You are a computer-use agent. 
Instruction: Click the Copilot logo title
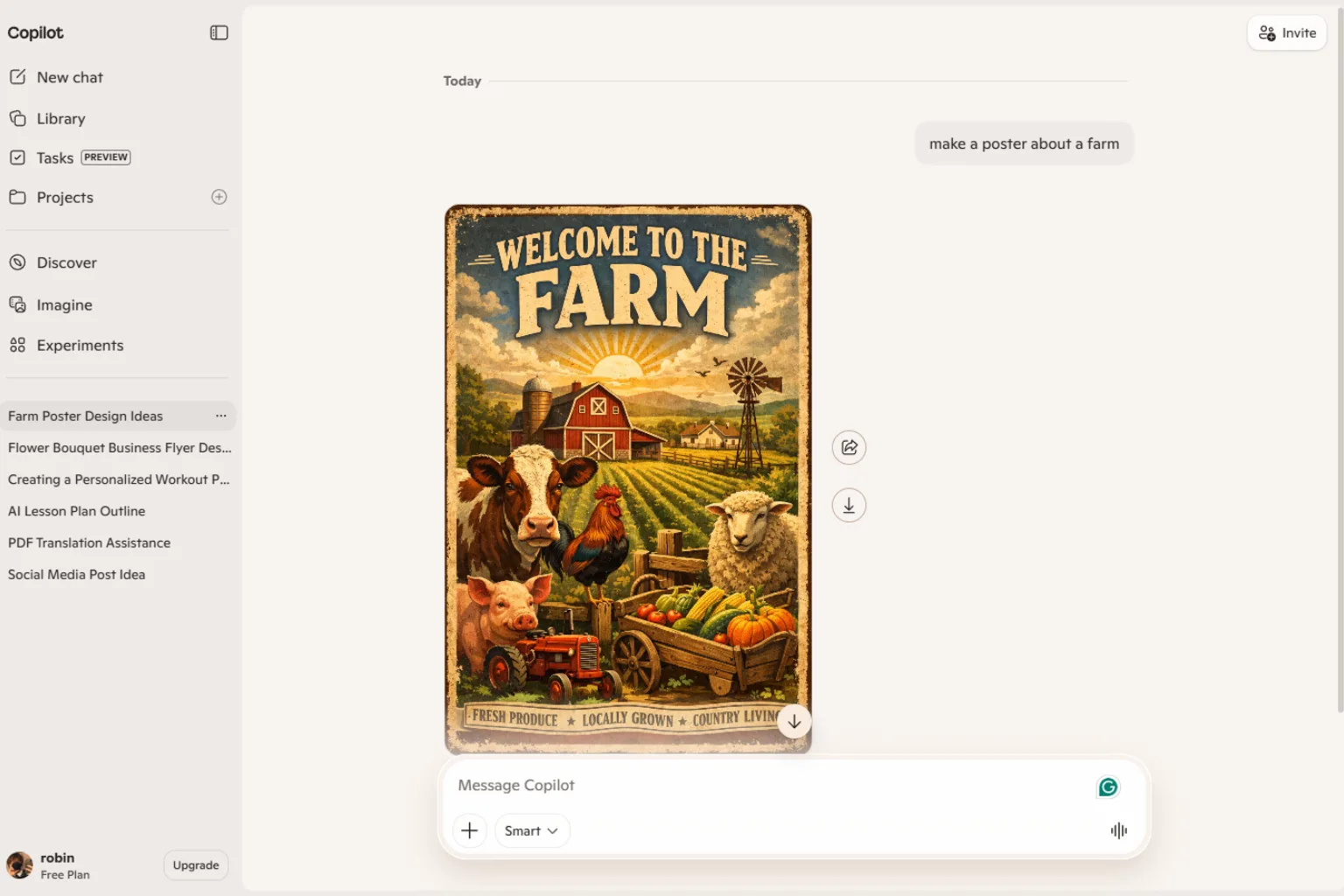pyautogui.click(x=35, y=32)
